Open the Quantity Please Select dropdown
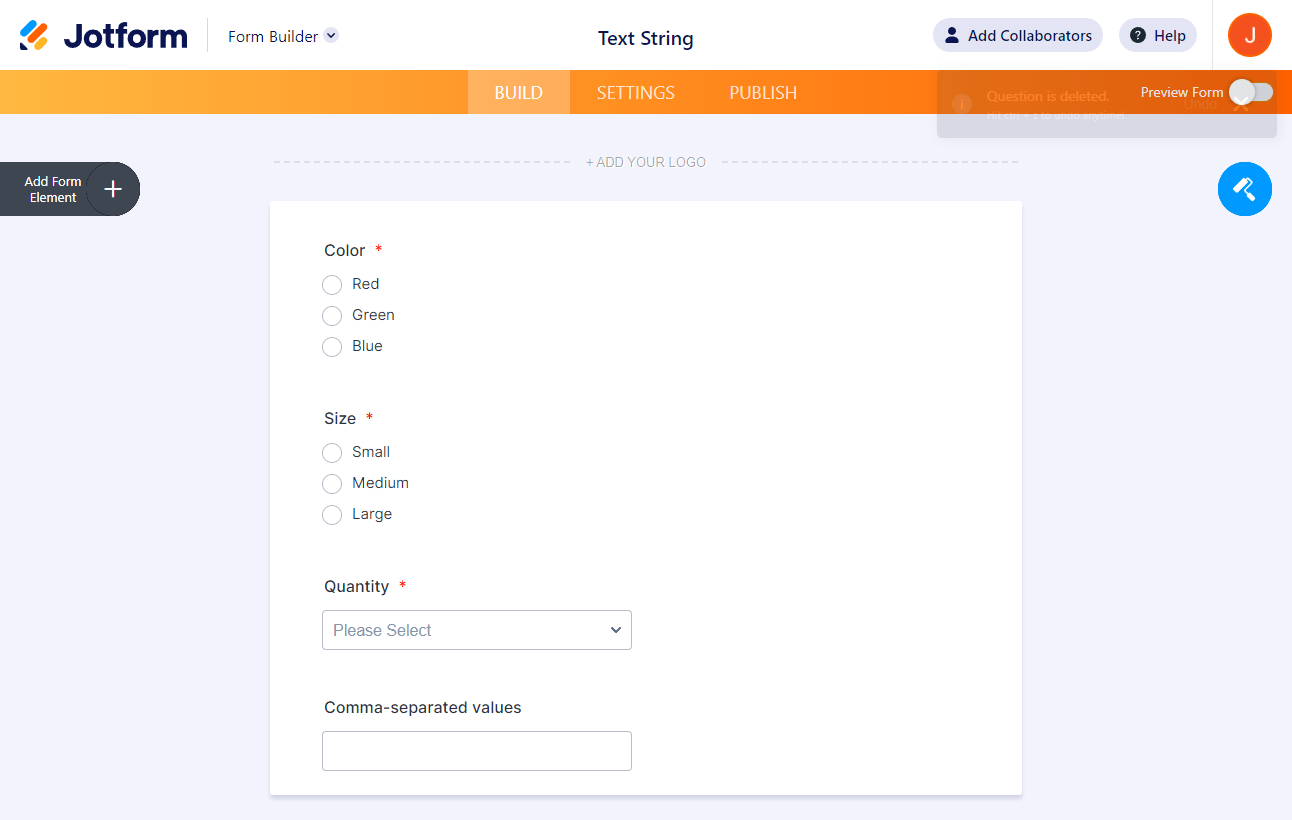Image resolution: width=1292 pixels, height=820 pixels. [477, 630]
